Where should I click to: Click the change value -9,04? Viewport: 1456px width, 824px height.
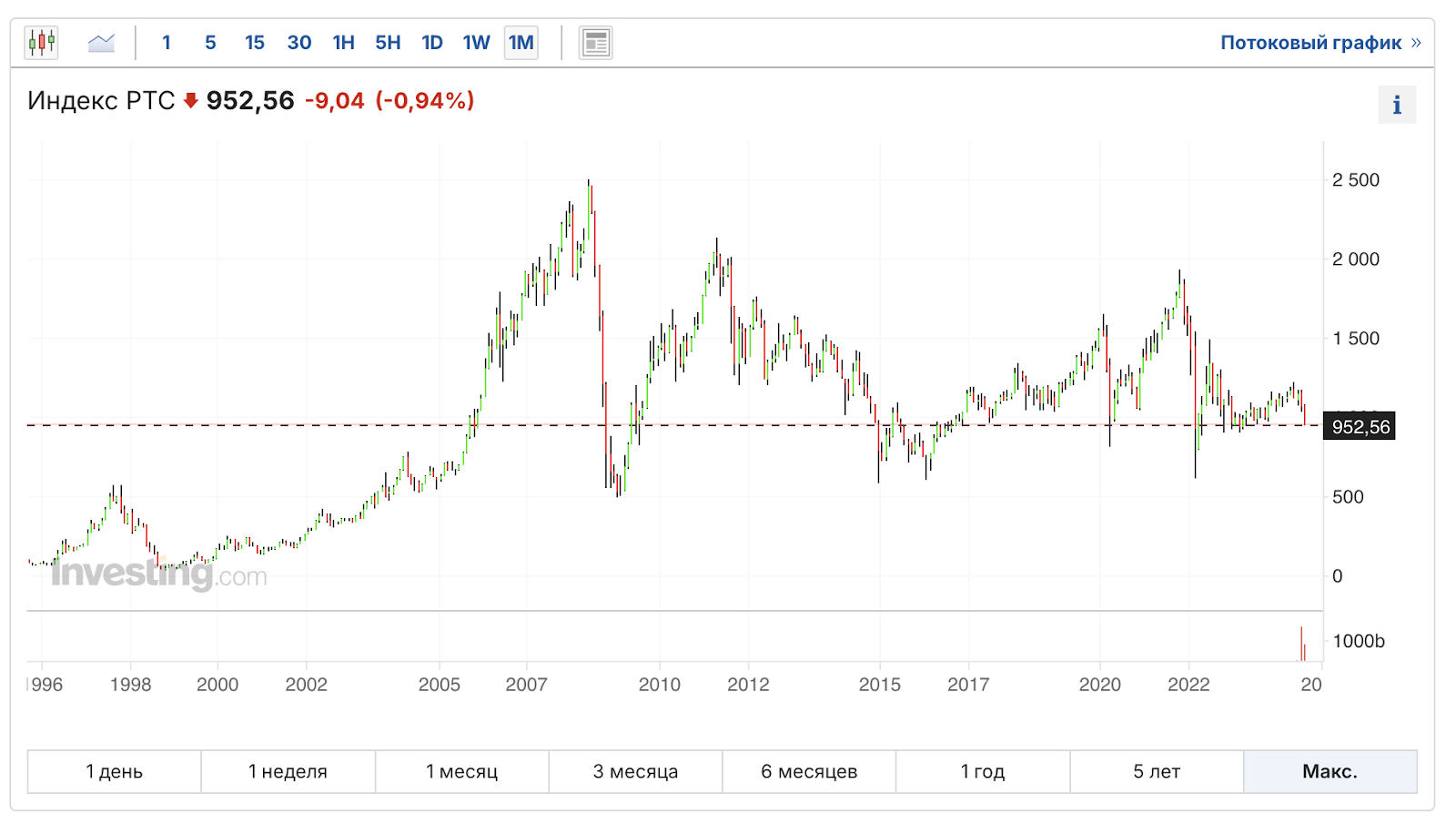click(x=334, y=101)
